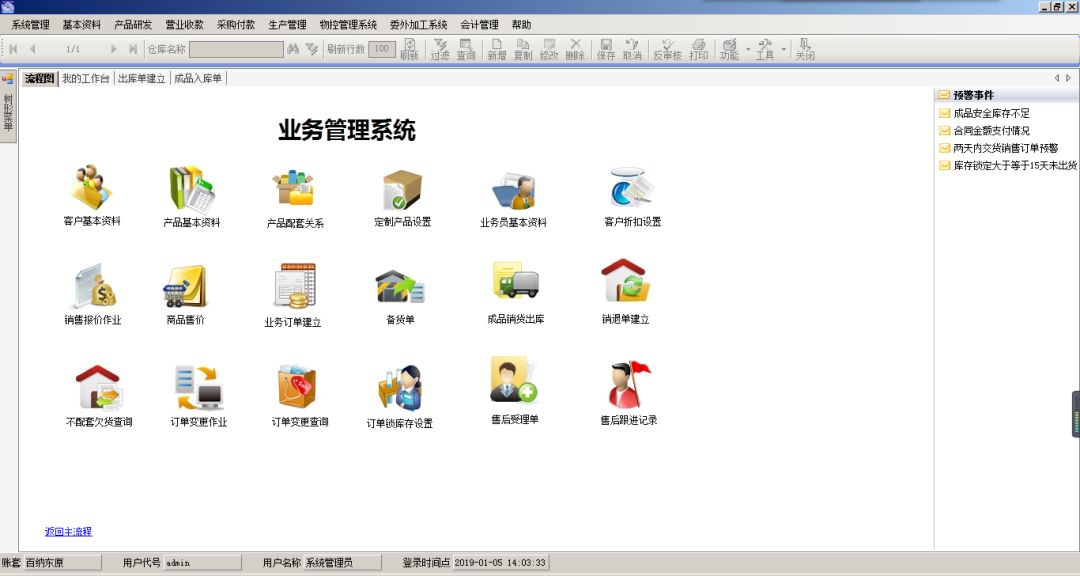Click the 过滤 filter toolbar icon
Screen dimensions: 1080x576
[440, 50]
